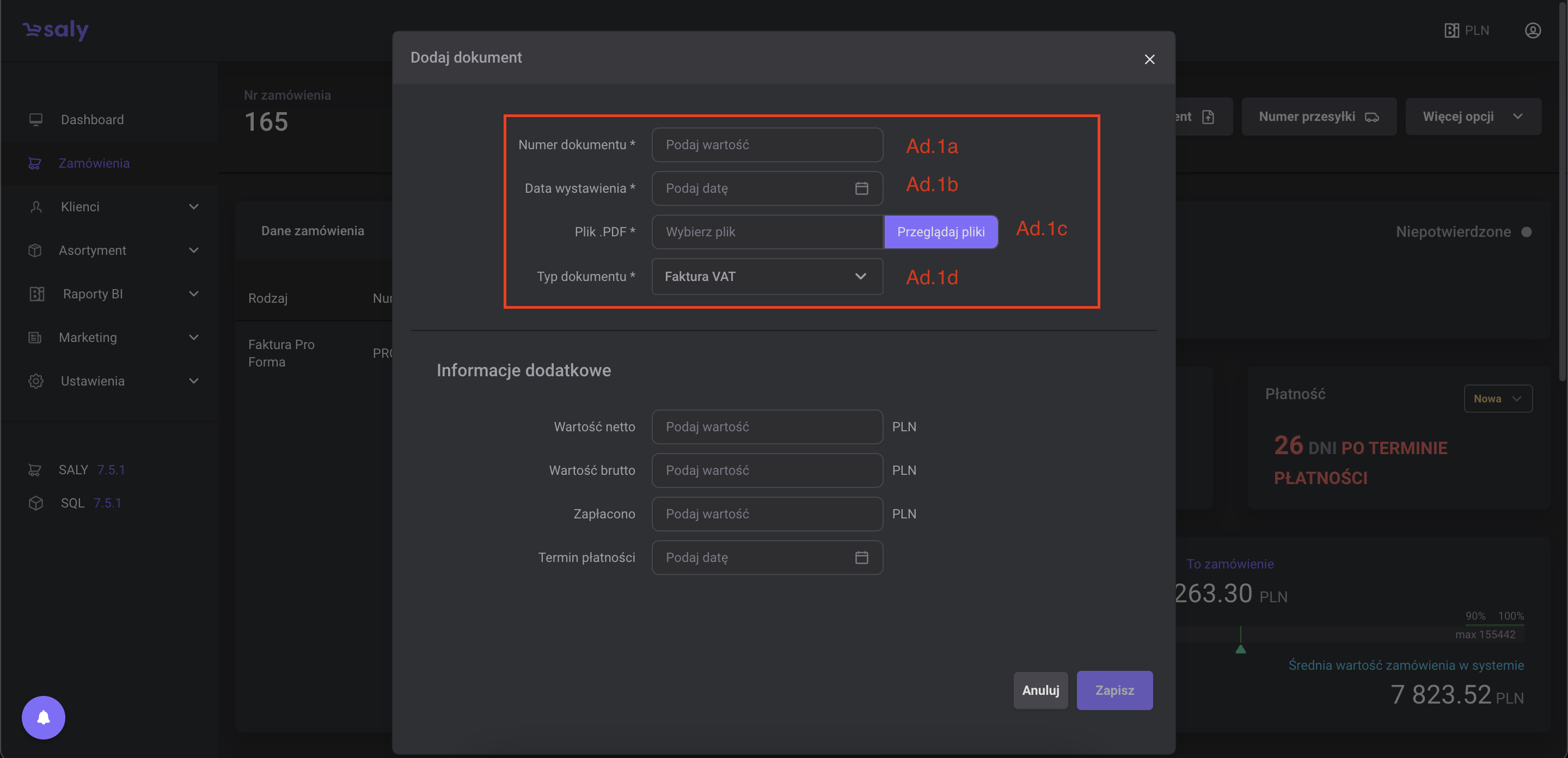Click the BI PLN currency icon
Screen dimensions: 1568x758
click(x=1451, y=30)
